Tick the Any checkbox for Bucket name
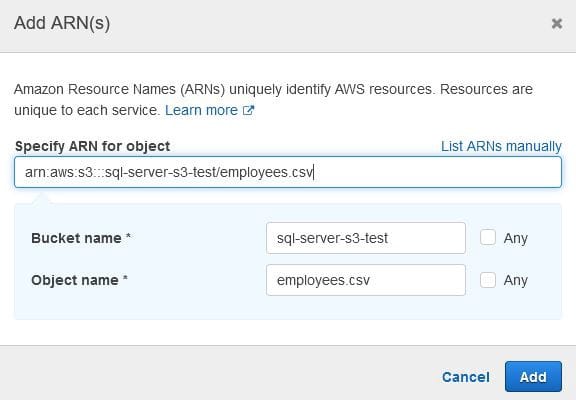Image resolution: width=576 pixels, height=400 pixels. click(x=488, y=238)
